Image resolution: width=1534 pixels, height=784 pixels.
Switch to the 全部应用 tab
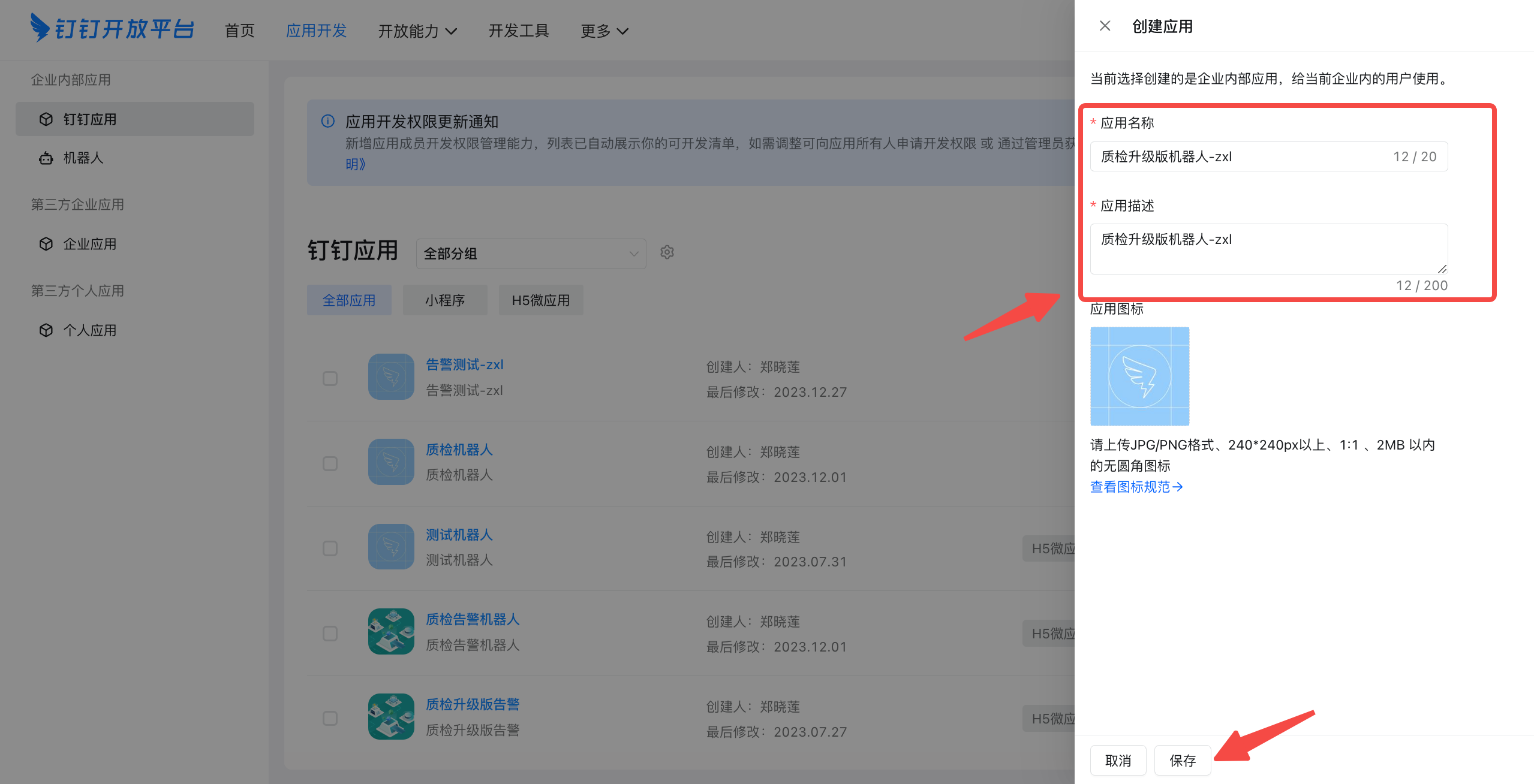[x=349, y=300]
